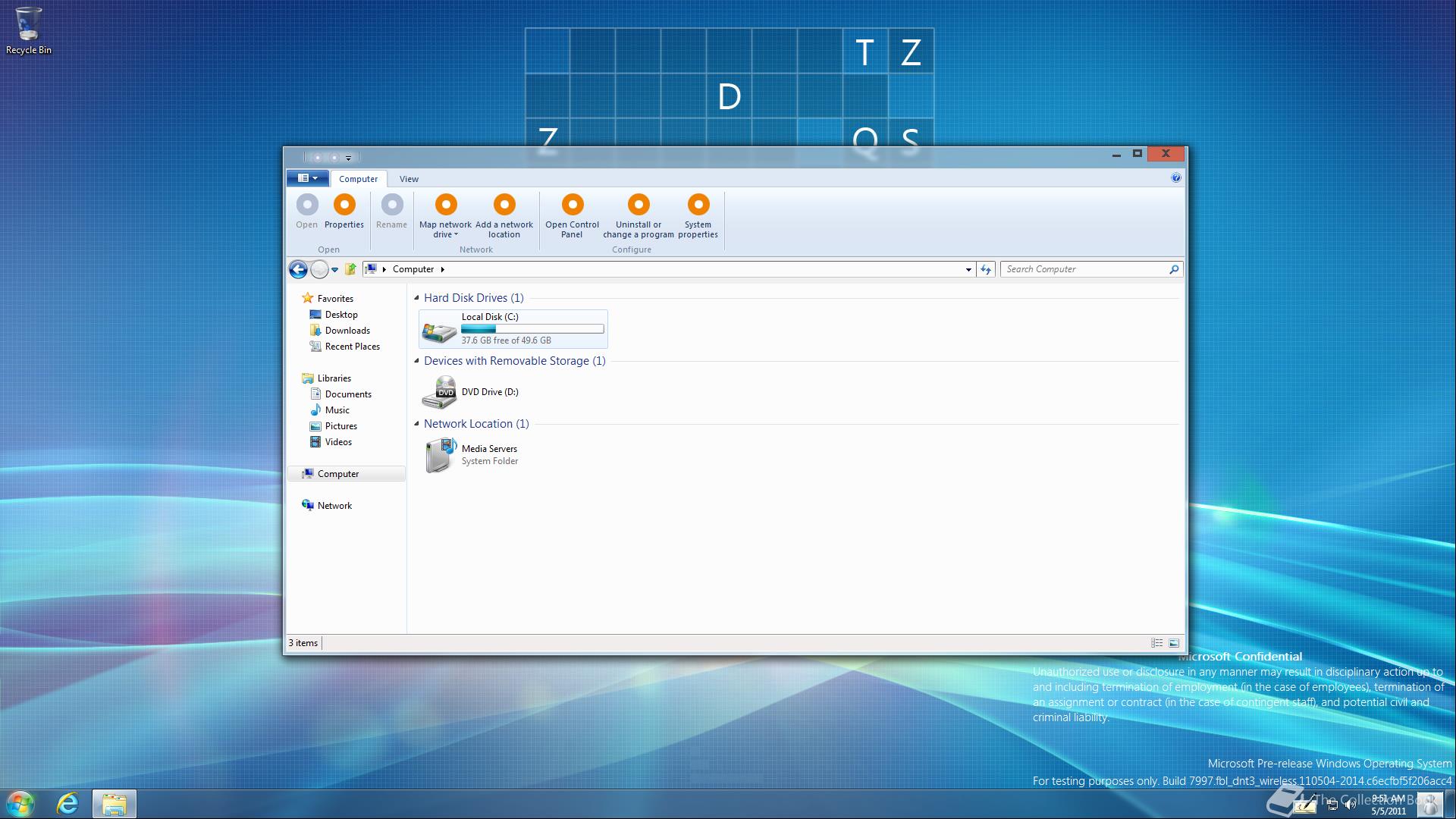
Task: Open the recent locations history dropdown
Action: pos(334,270)
